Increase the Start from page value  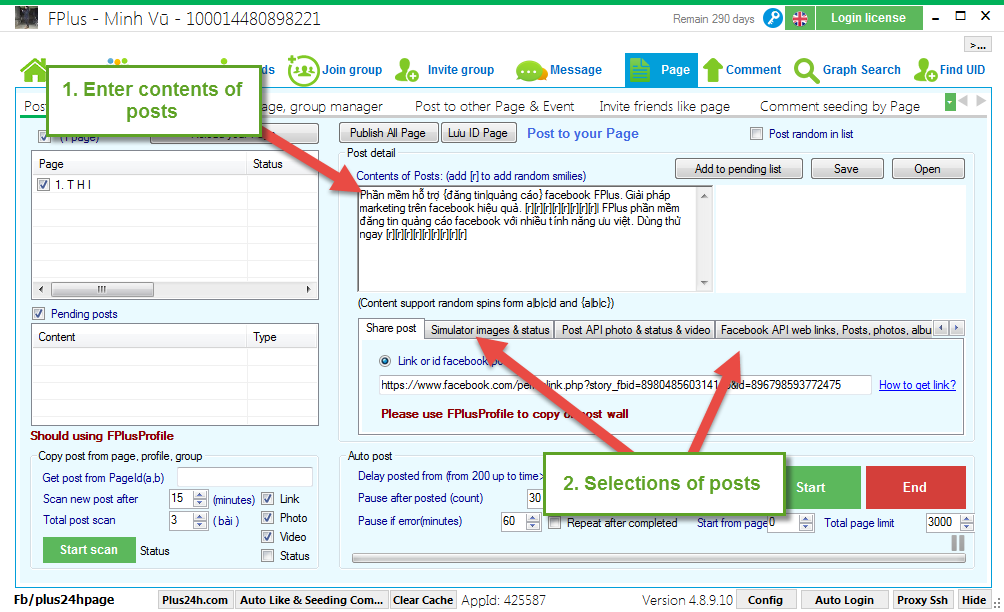coord(806,518)
